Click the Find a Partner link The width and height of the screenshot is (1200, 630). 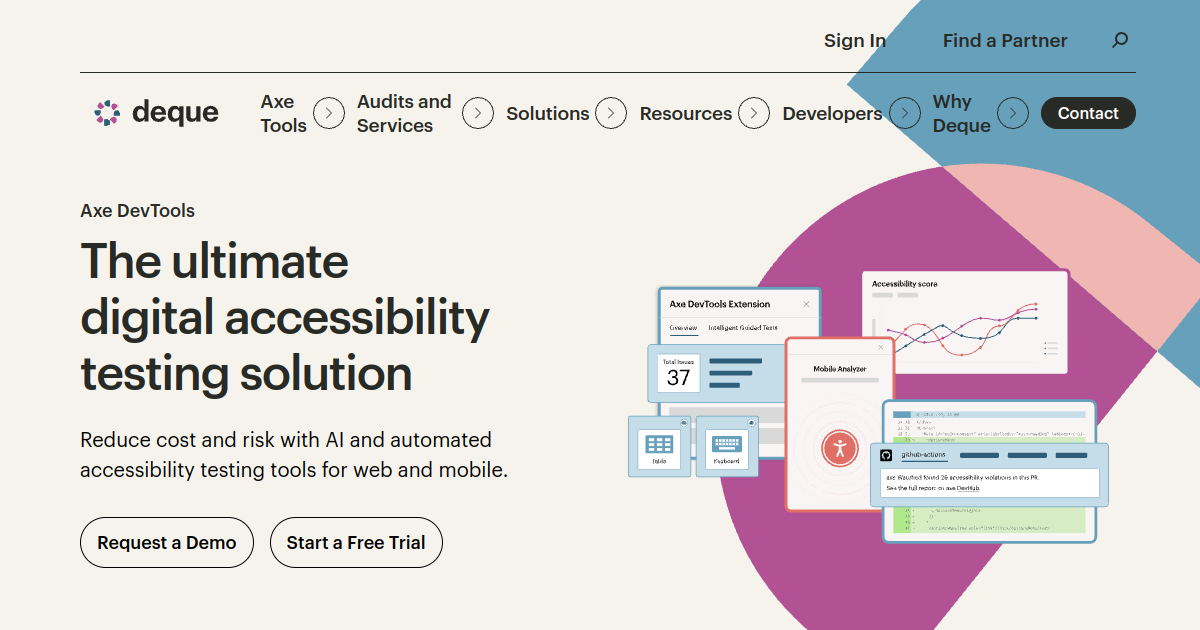pyautogui.click(x=1005, y=41)
